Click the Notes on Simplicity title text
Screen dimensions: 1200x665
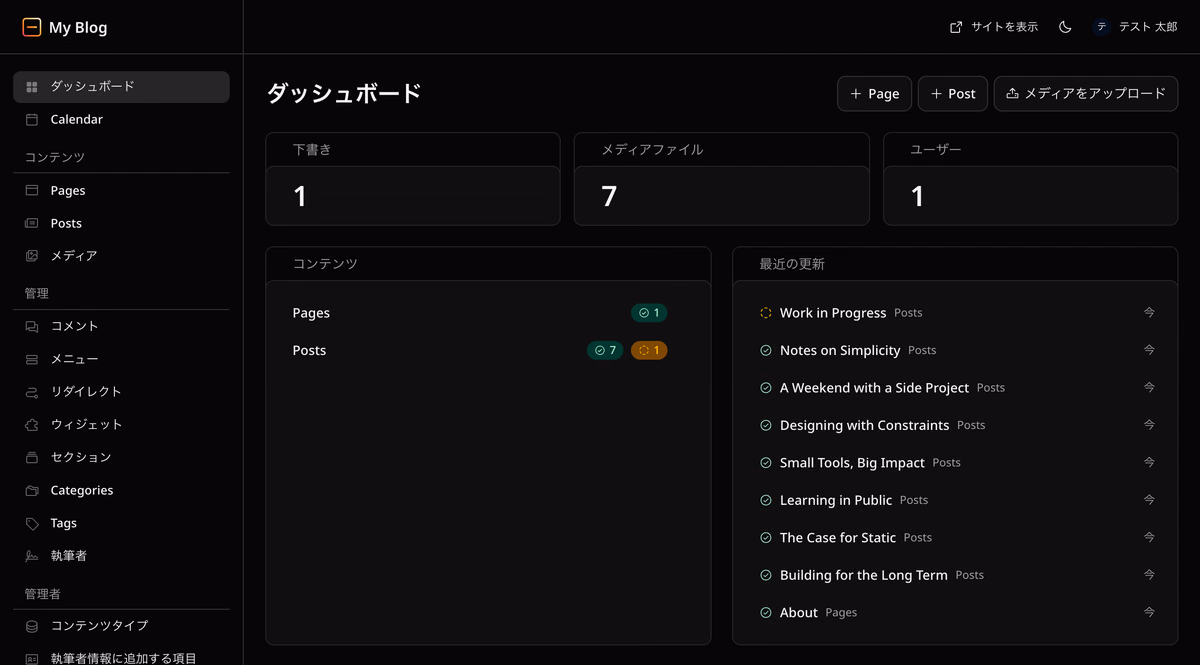[x=840, y=351]
